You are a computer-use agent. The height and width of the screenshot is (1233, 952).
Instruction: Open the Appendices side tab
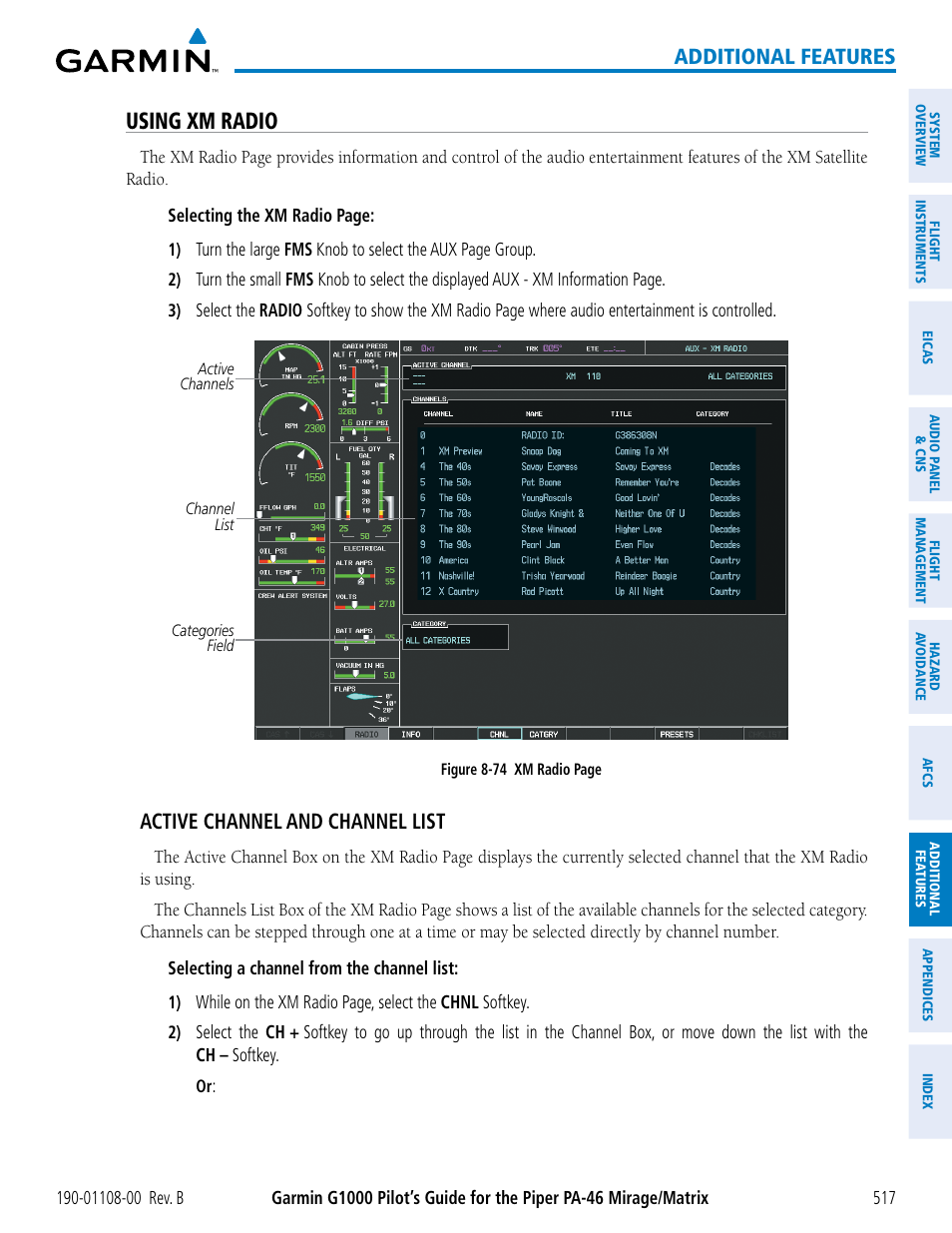tap(929, 984)
